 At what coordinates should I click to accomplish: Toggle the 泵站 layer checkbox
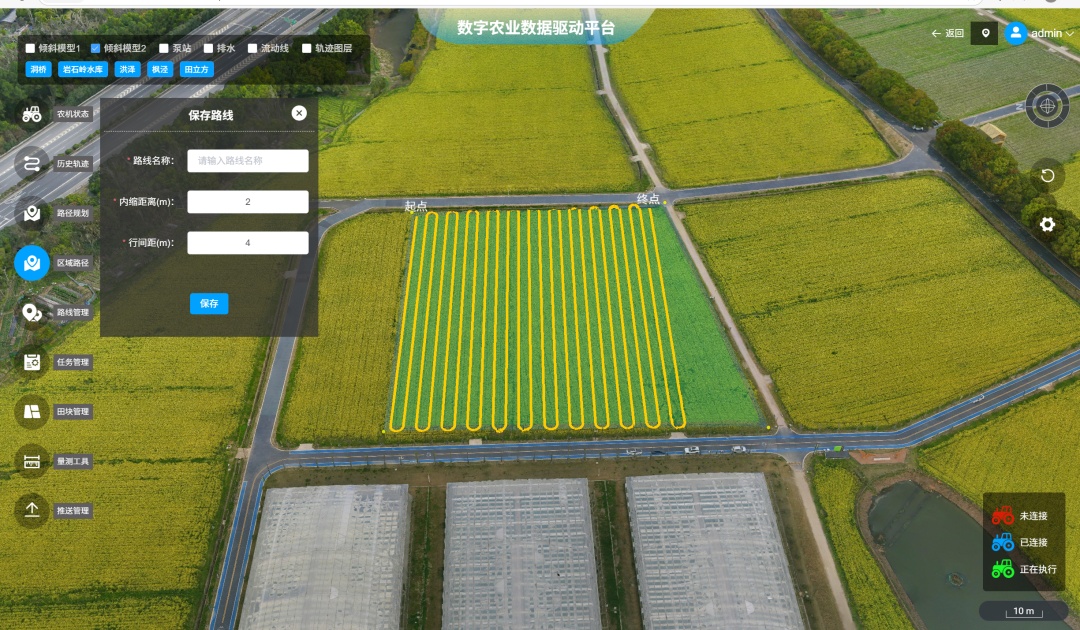[164, 48]
